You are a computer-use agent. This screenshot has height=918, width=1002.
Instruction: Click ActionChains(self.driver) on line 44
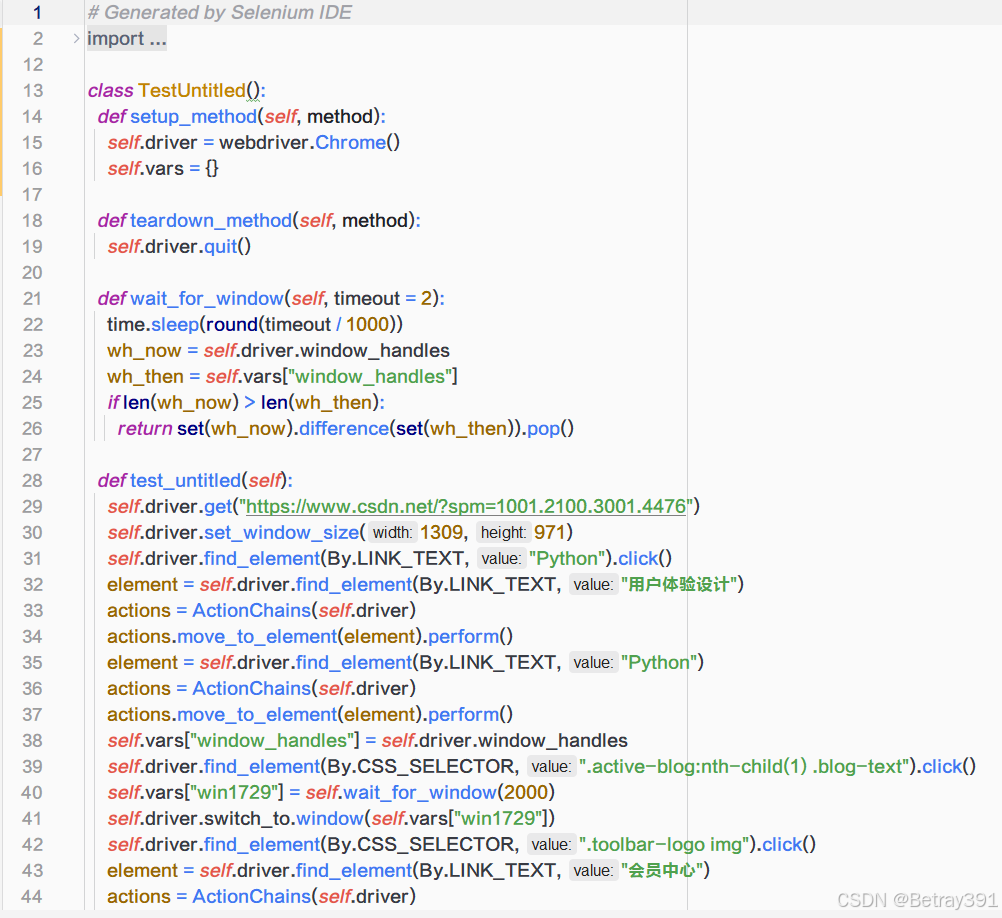(304, 896)
